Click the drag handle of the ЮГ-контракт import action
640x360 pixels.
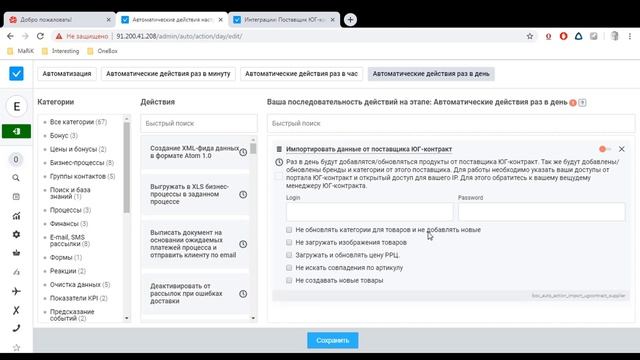[279, 149]
